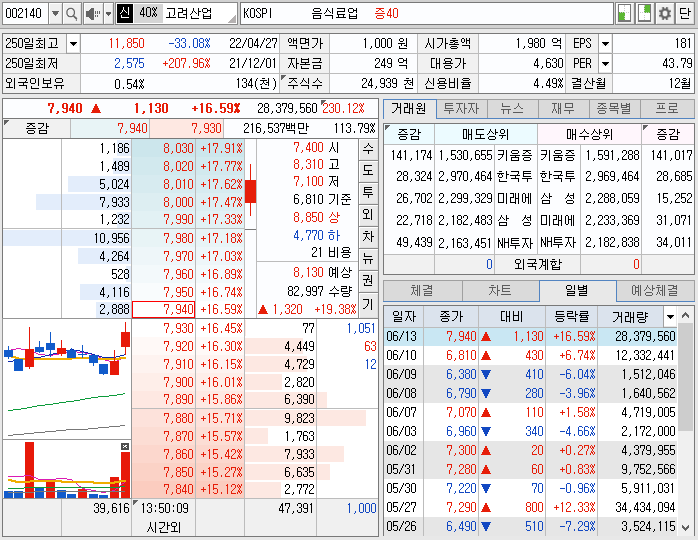Click the 신 badge before the stock name
Viewport: 698px width, 540px height.
[125, 13]
